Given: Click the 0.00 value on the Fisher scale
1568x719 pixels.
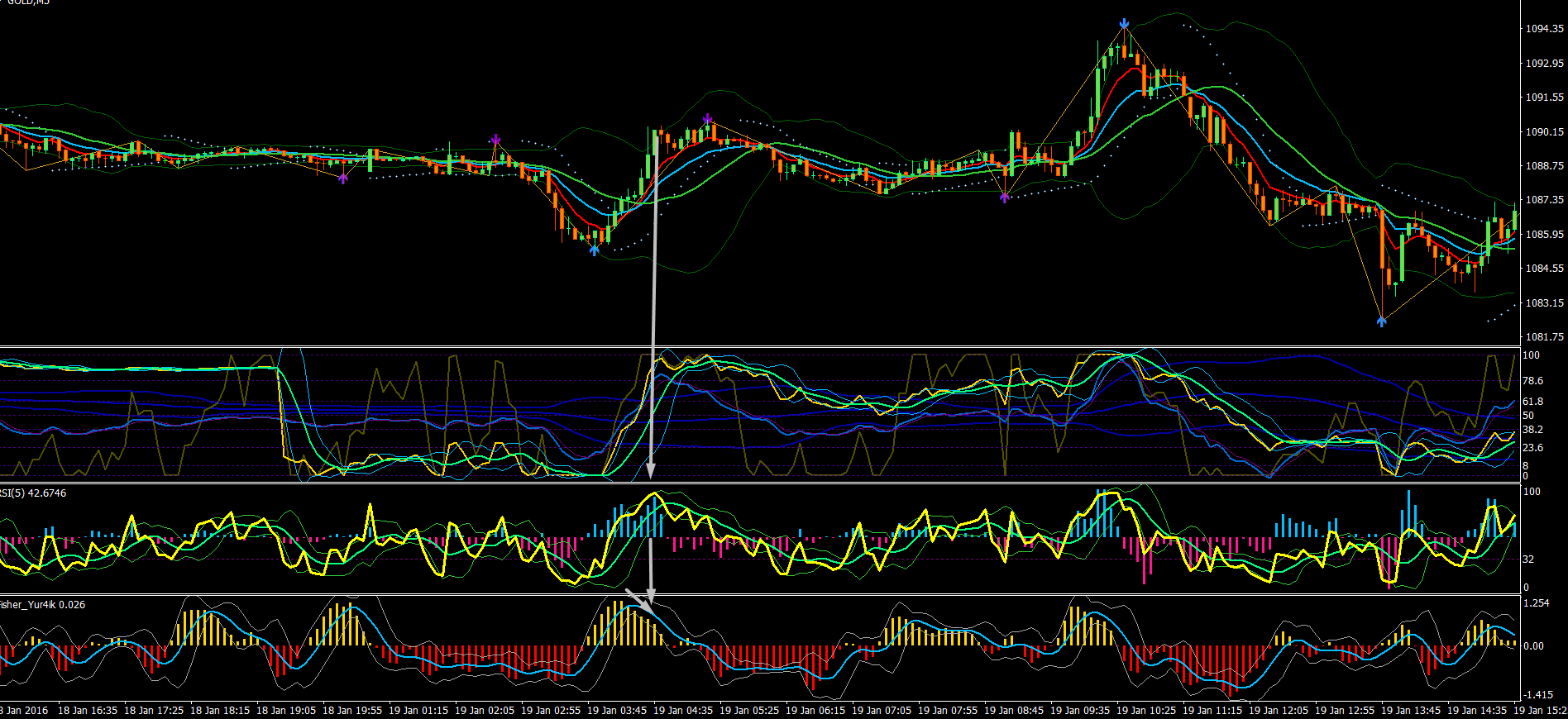Looking at the screenshot, I should [1534, 646].
